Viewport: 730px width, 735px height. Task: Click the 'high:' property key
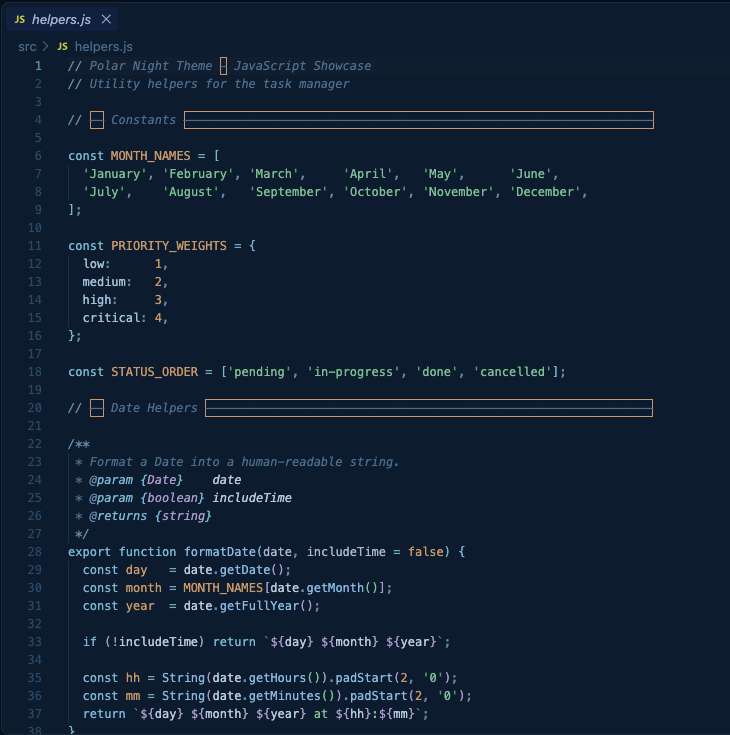coord(100,300)
